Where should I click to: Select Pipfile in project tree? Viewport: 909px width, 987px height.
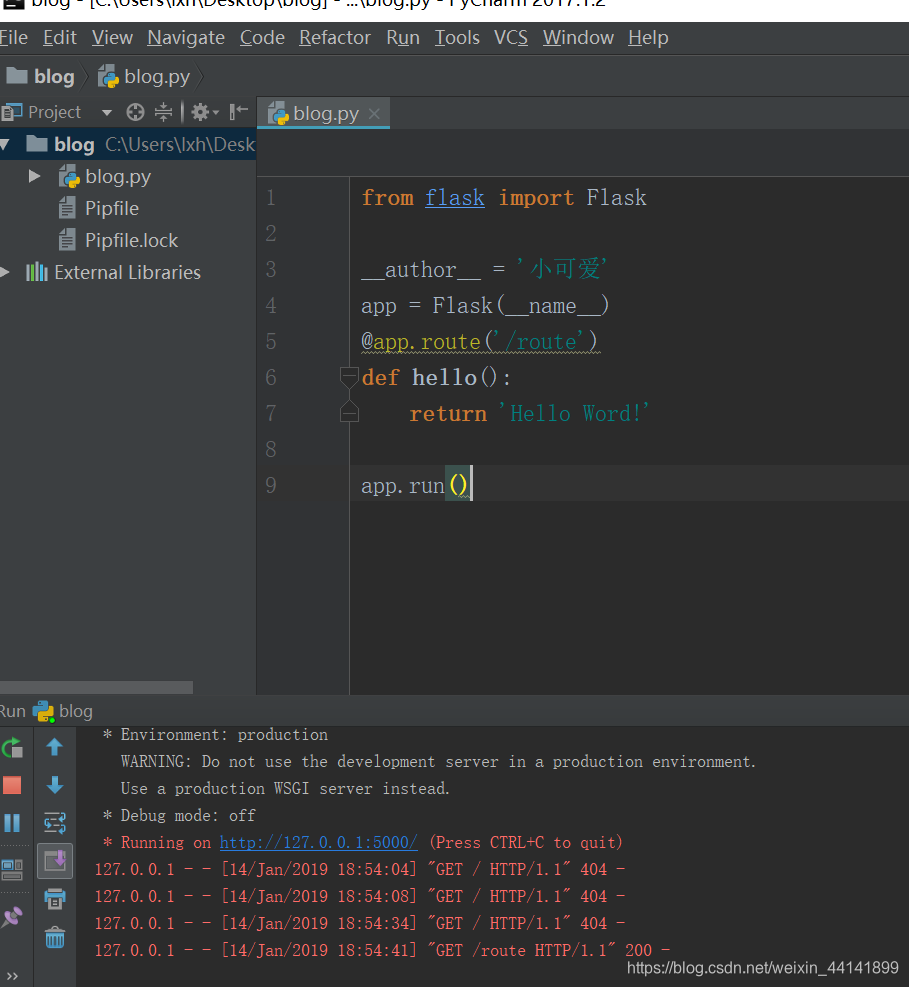(111, 208)
